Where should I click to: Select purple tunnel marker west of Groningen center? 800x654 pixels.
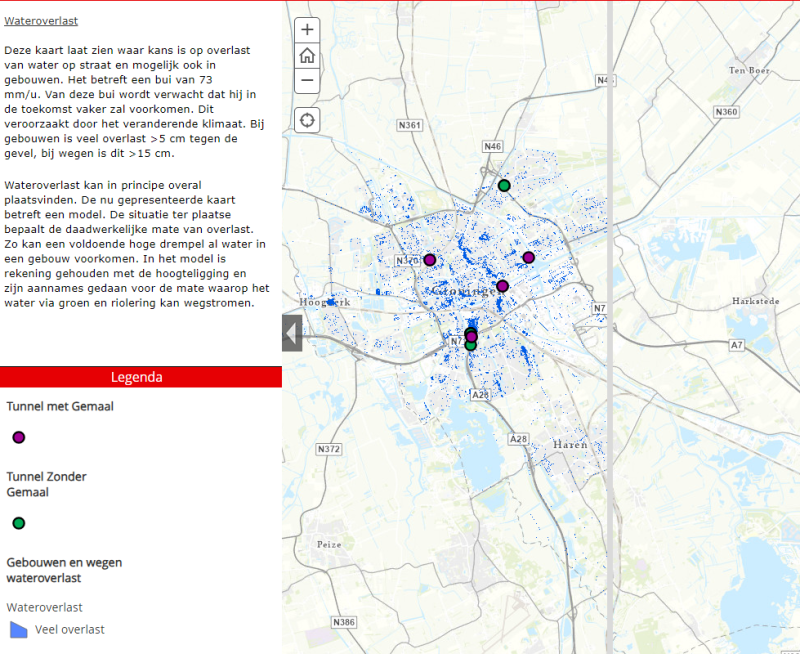(x=430, y=259)
